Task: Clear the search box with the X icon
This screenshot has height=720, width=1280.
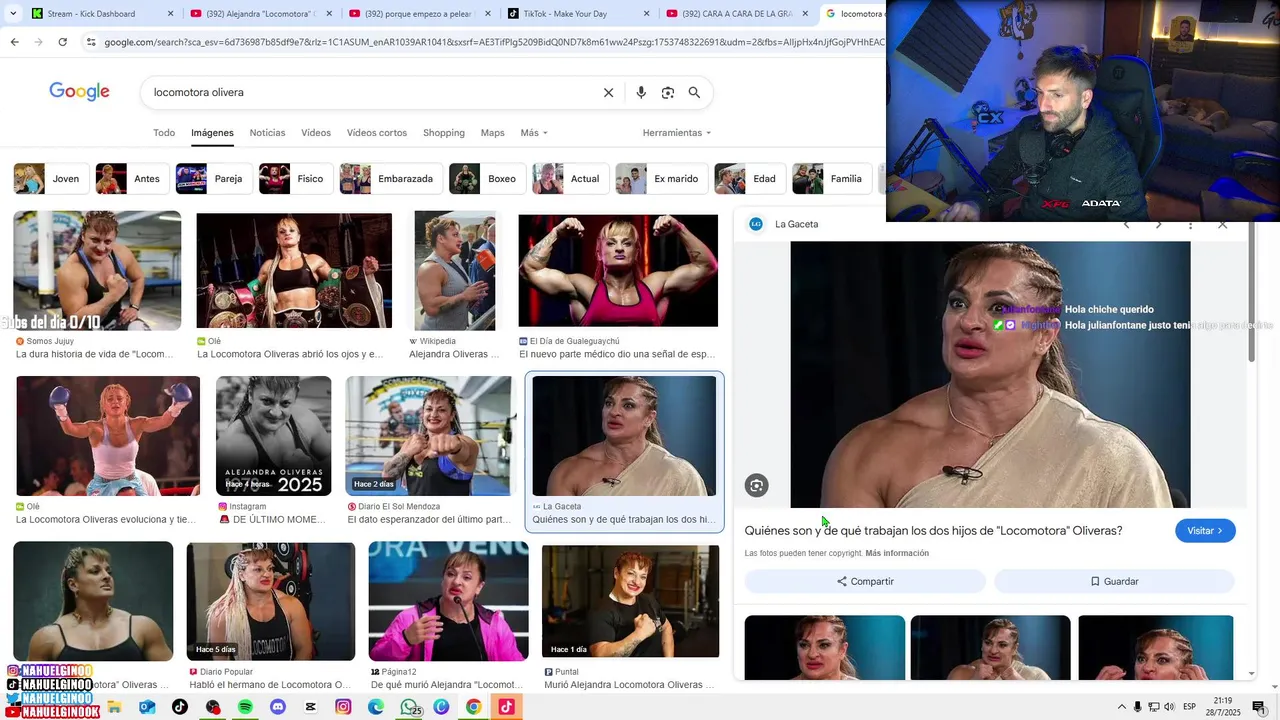Action: click(608, 93)
